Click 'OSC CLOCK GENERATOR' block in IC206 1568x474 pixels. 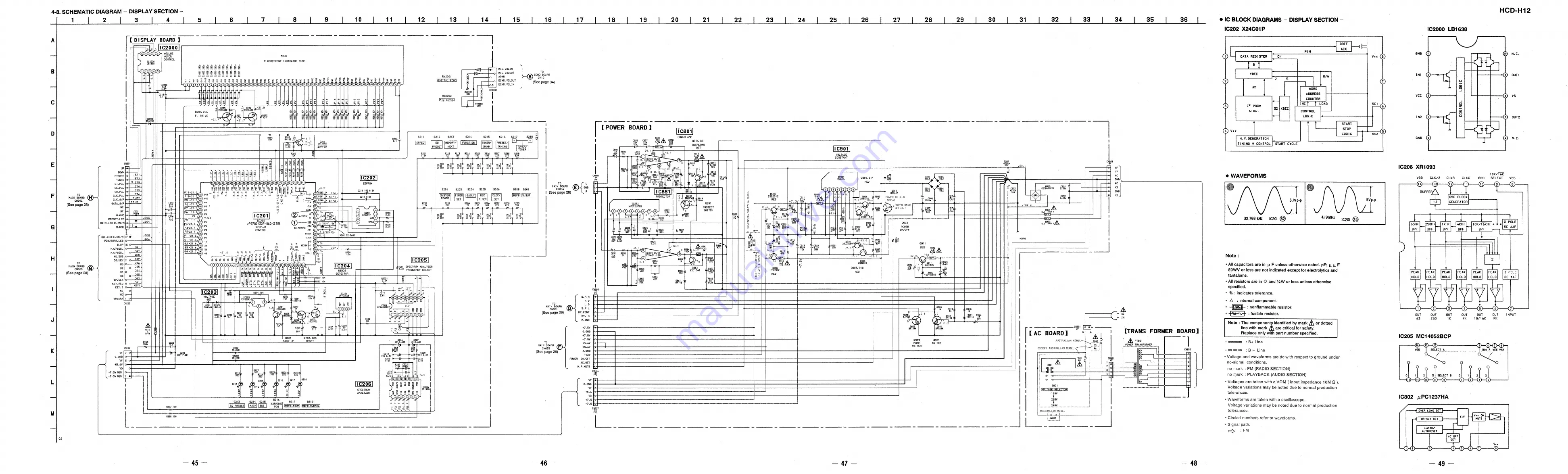tap(1458, 199)
